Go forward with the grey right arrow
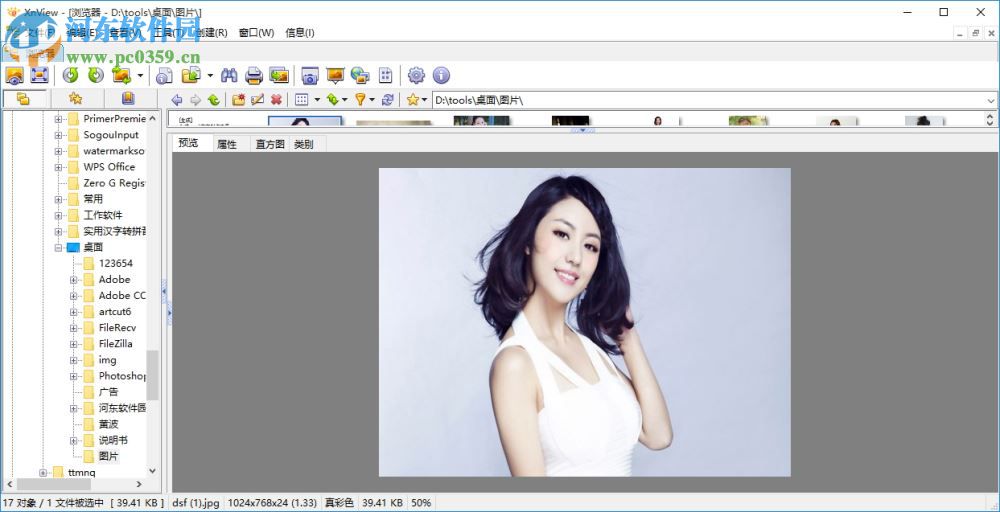The image size is (1000, 512). click(195, 99)
